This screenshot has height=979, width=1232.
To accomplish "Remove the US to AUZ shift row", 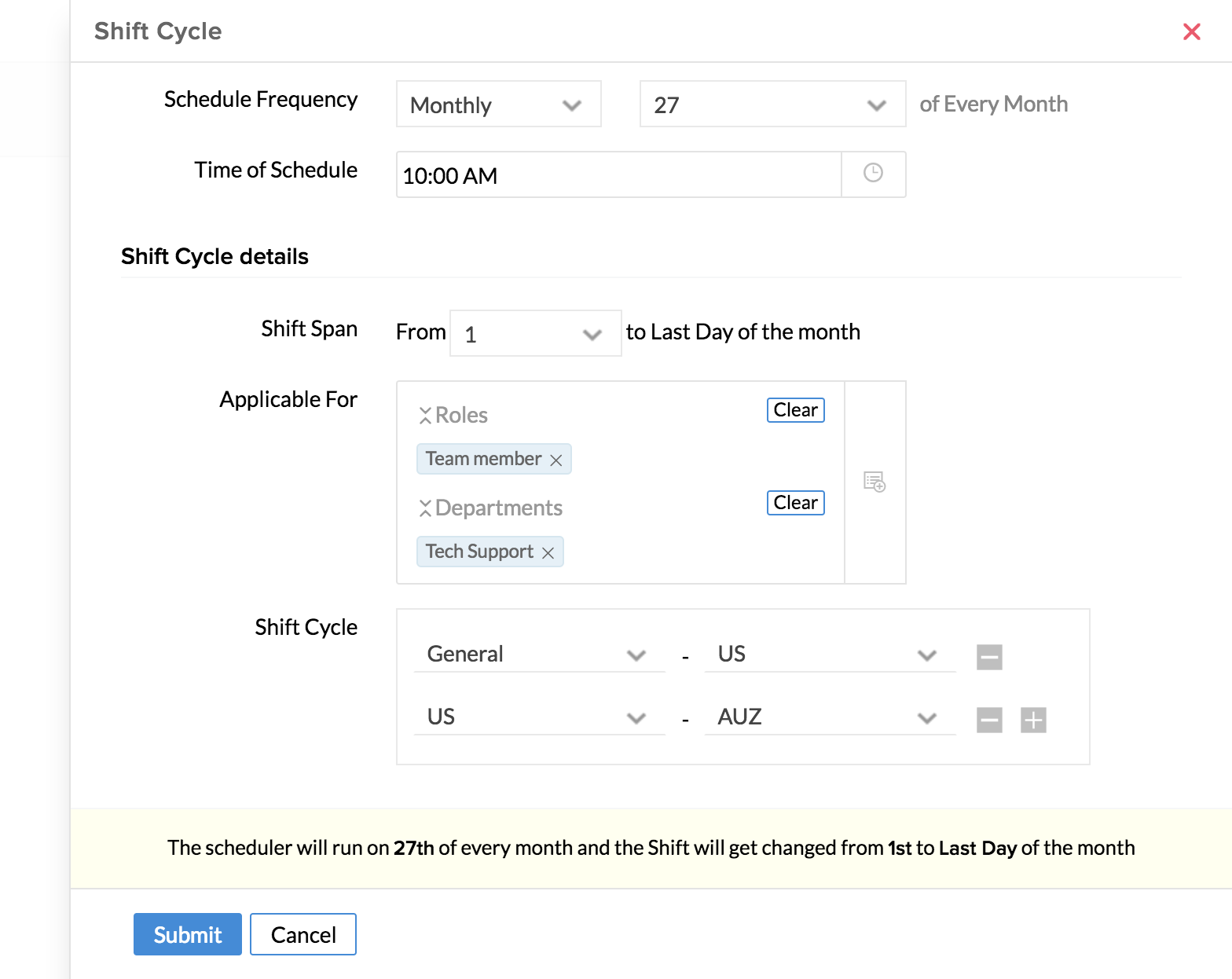I will 989,720.
